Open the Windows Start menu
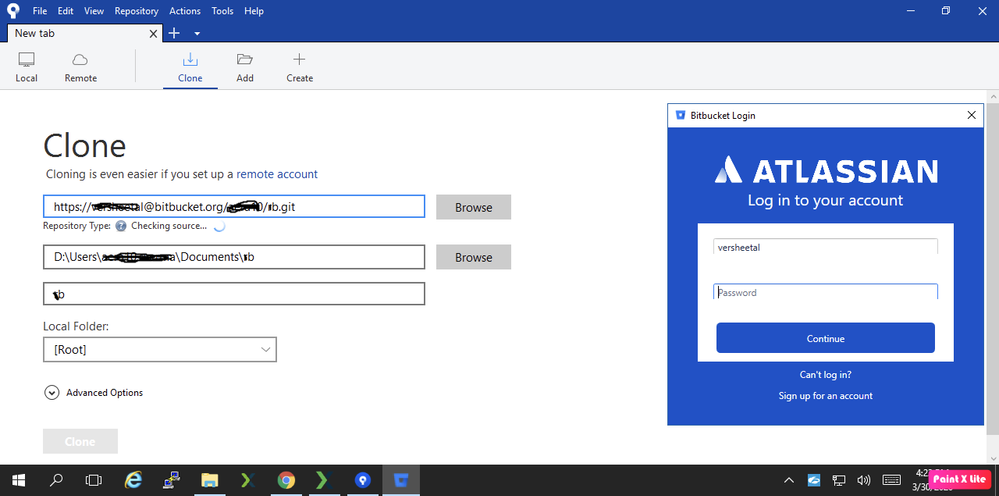Image resolution: width=999 pixels, height=496 pixels. click(x=17, y=480)
